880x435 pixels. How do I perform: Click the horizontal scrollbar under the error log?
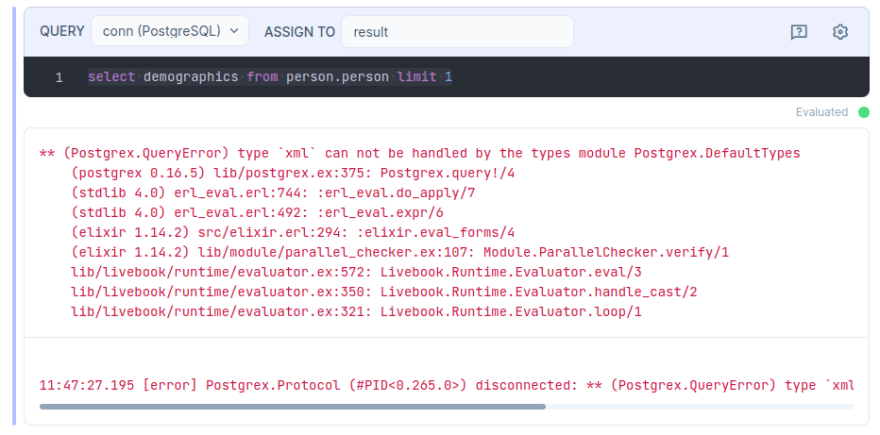(292, 406)
